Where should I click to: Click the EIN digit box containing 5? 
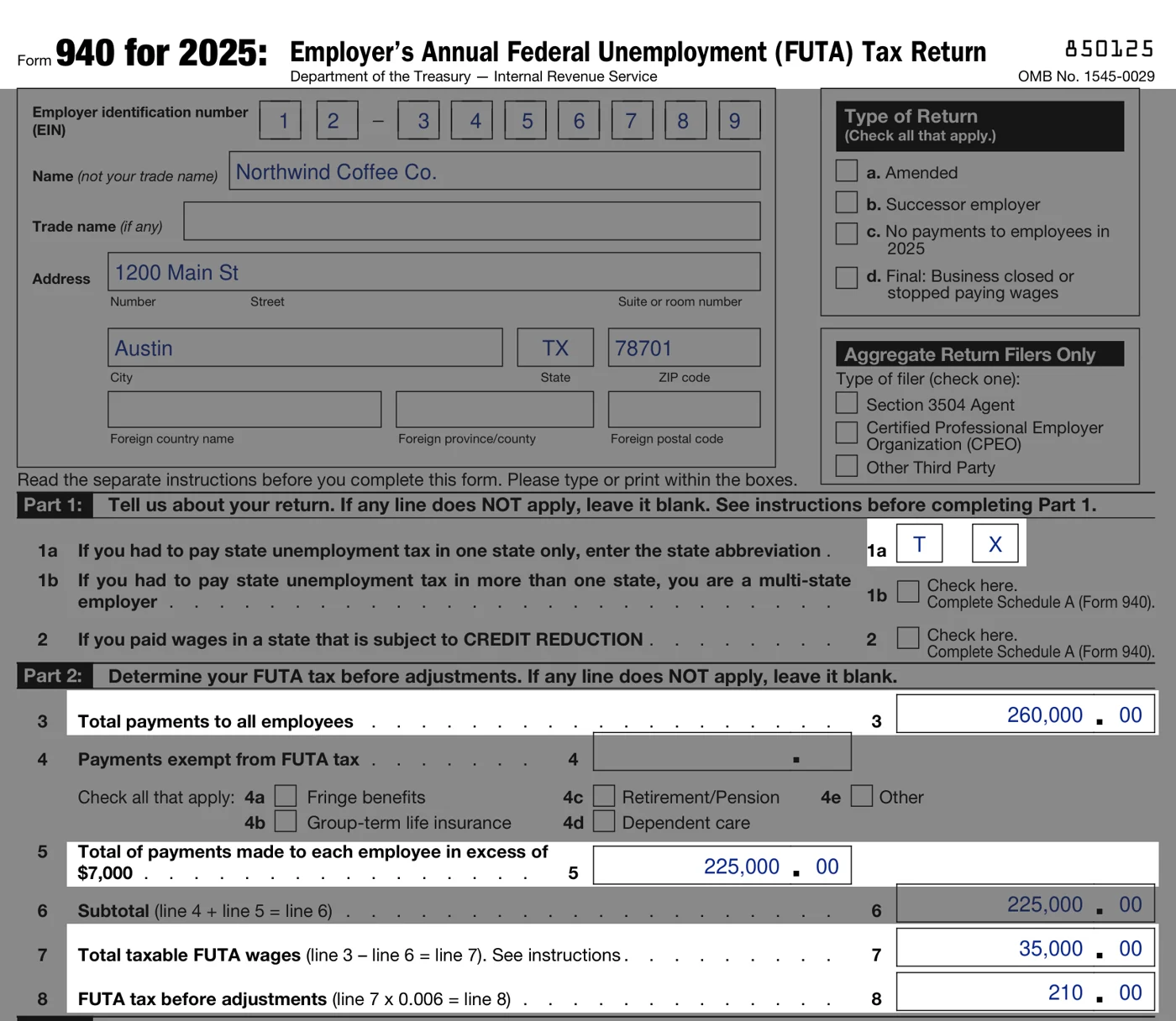click(526, 120)
